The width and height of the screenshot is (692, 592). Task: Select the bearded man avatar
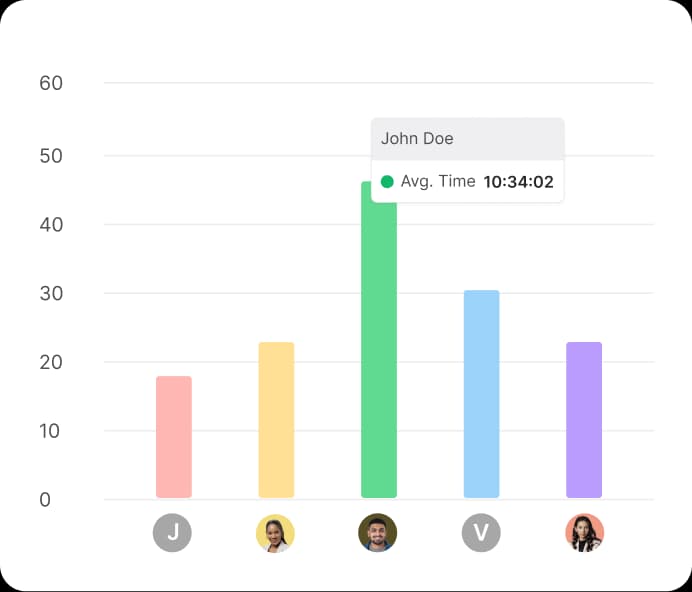point(378,533)
